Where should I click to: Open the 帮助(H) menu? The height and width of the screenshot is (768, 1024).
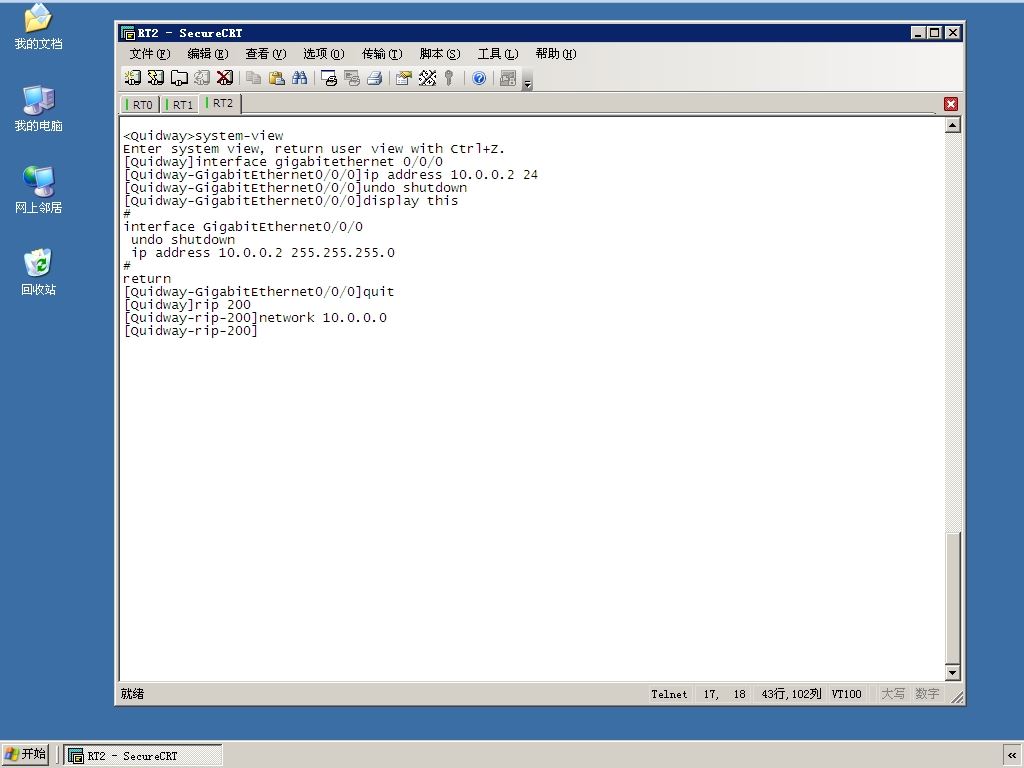tap(556, 54)
